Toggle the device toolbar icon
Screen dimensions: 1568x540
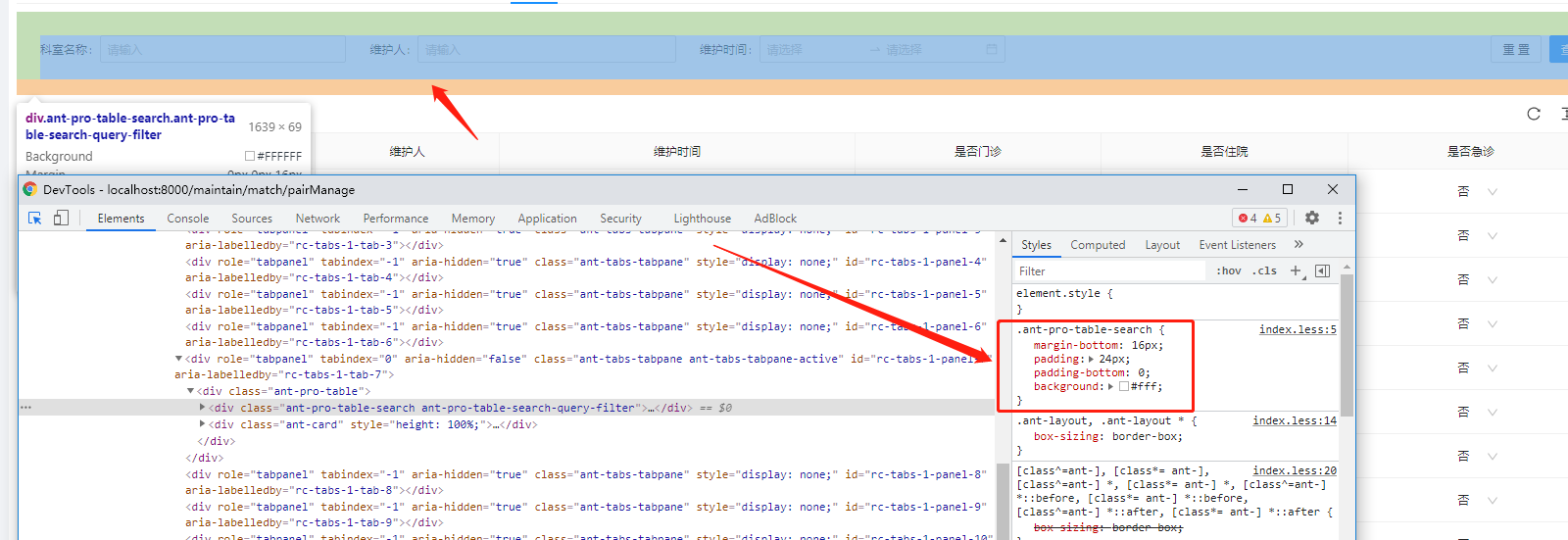[61, 218]
